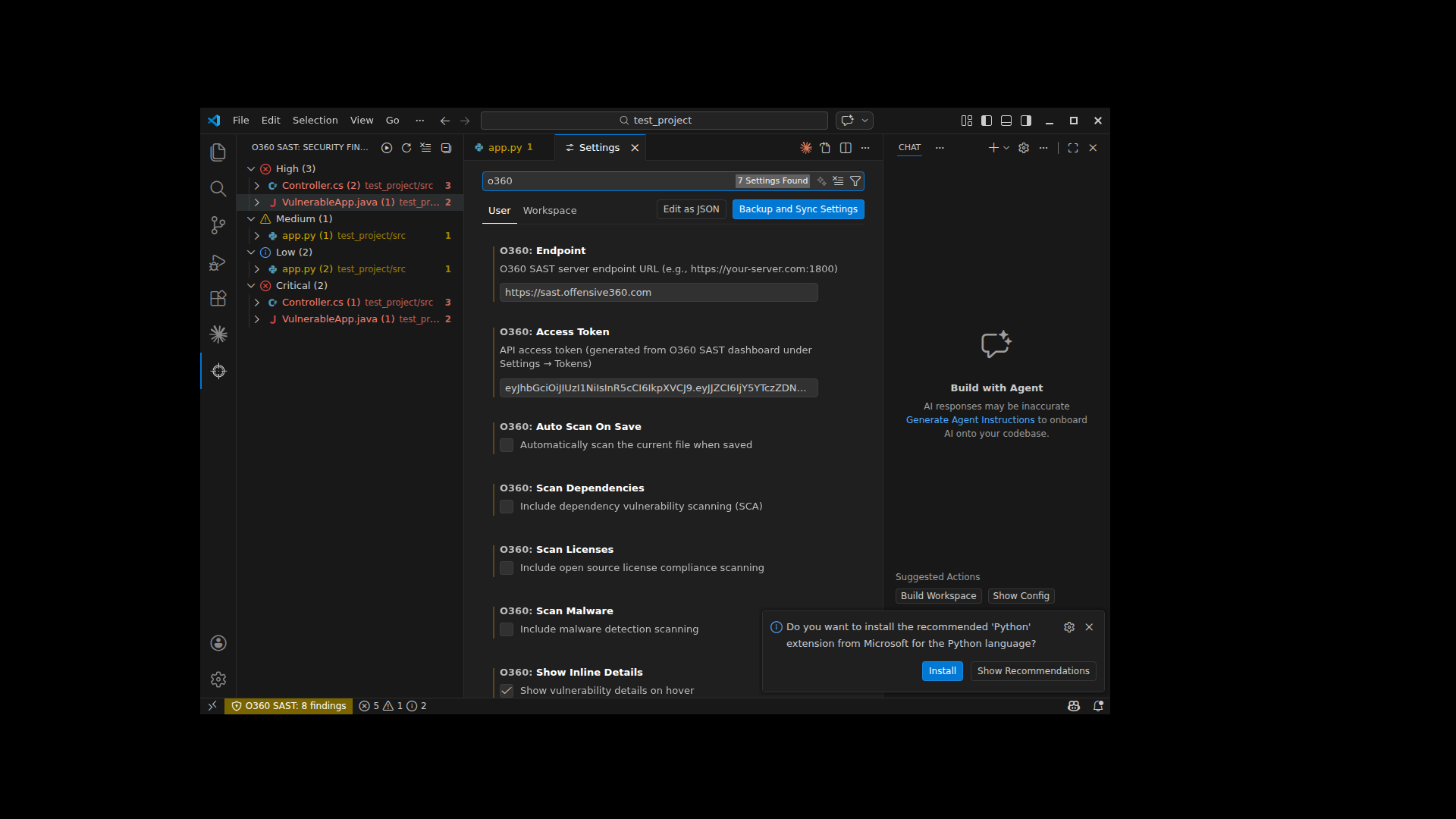This screenshot has height=819, width=1456.
Task: Click the Backup and Sync Settings button
Action: click(x=798, y=209)
